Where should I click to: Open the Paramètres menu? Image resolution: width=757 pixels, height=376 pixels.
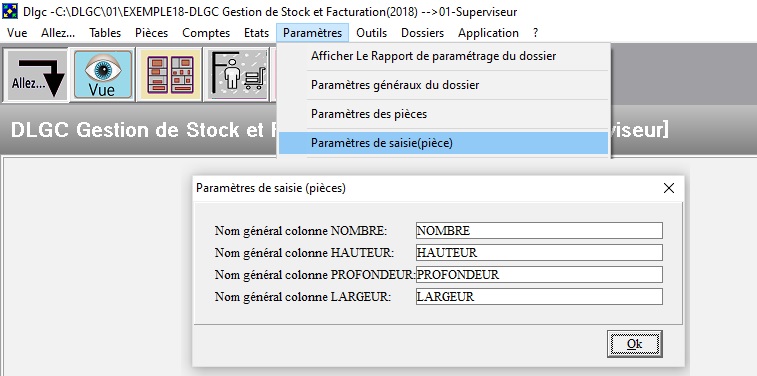312,33
